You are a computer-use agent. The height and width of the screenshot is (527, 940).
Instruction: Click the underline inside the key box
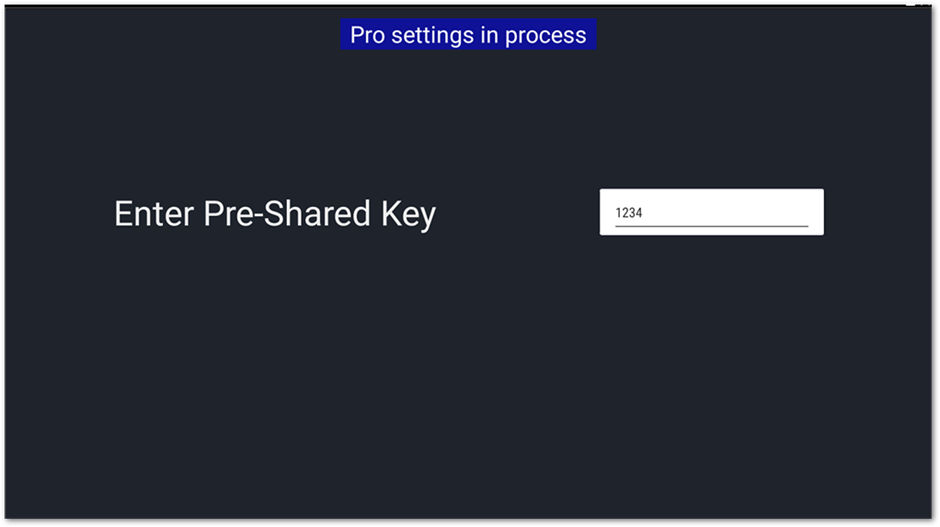point(712,227)
